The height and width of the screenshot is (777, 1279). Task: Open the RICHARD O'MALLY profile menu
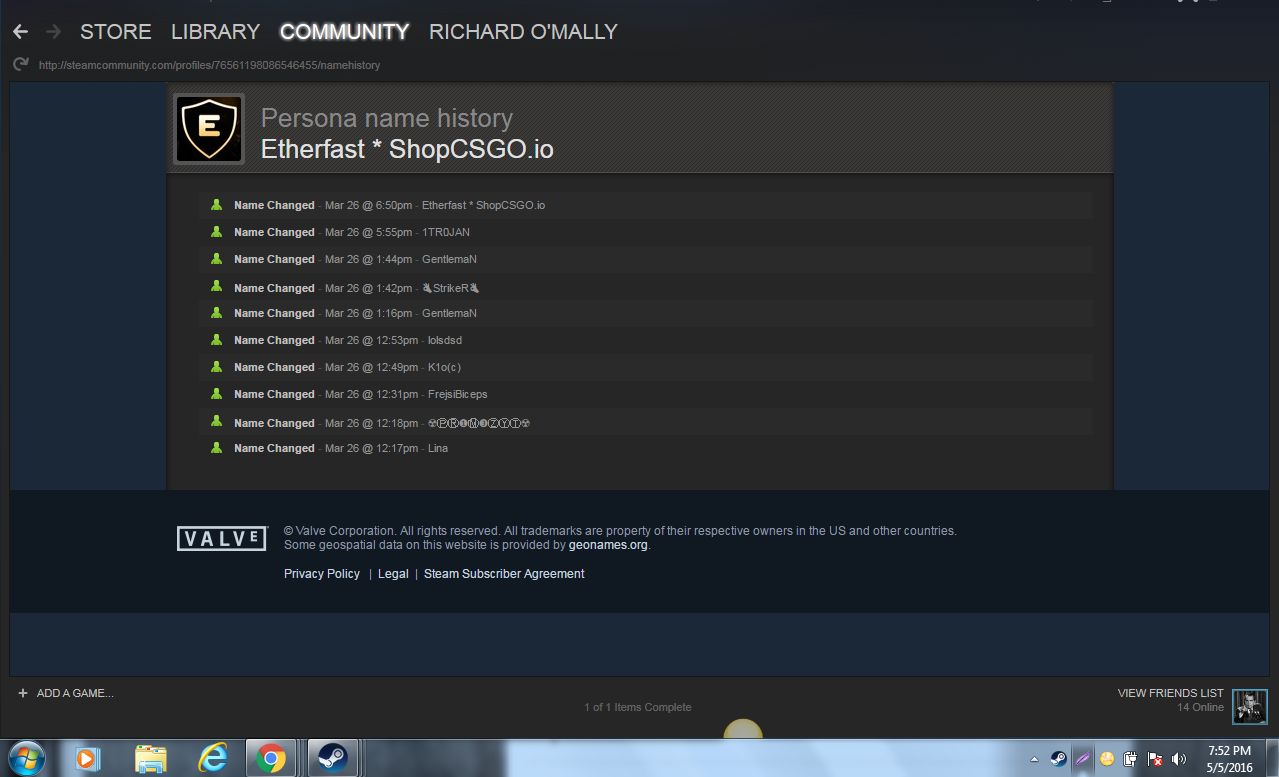523,32
